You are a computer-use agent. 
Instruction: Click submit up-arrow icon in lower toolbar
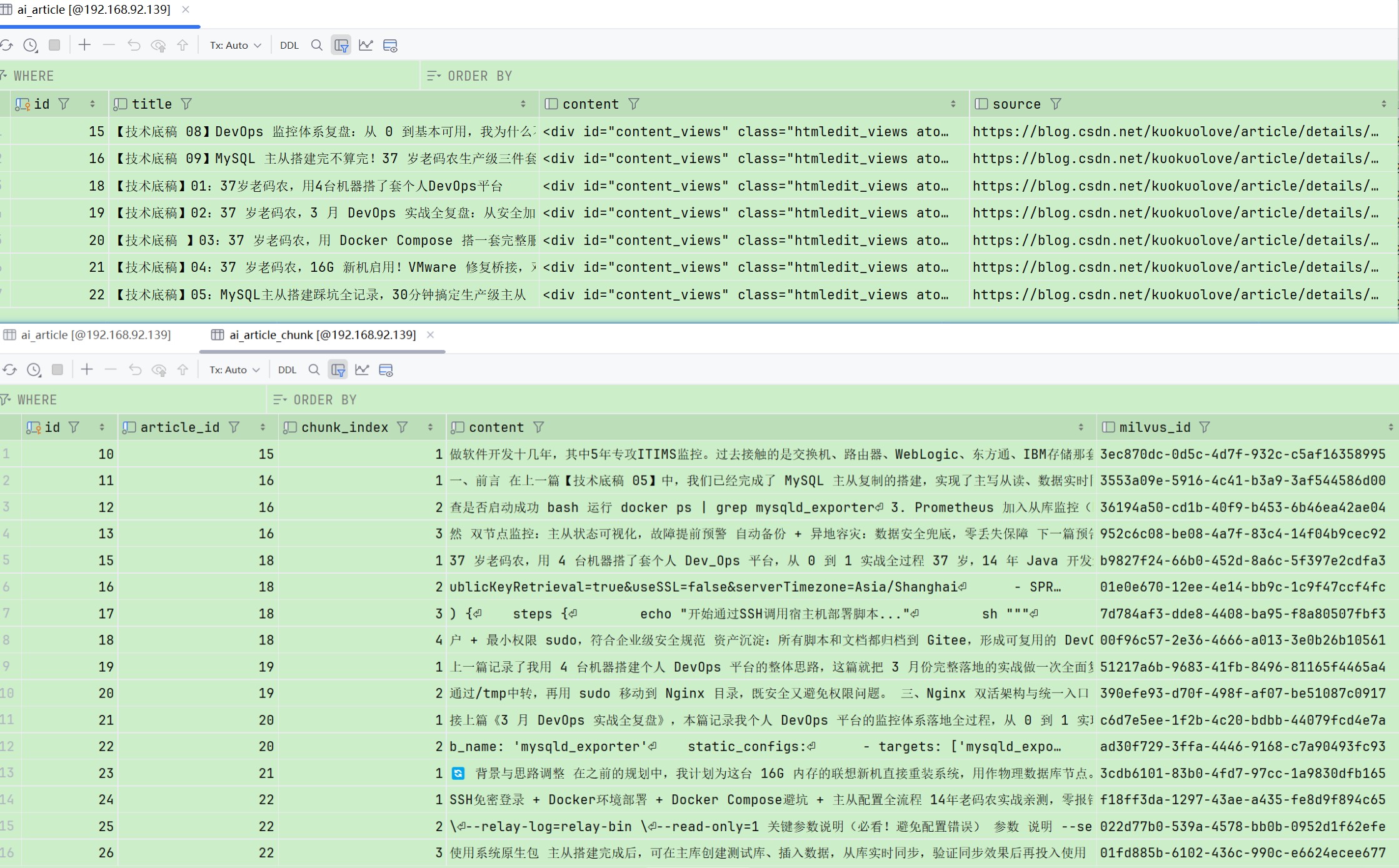coord(183,370)
